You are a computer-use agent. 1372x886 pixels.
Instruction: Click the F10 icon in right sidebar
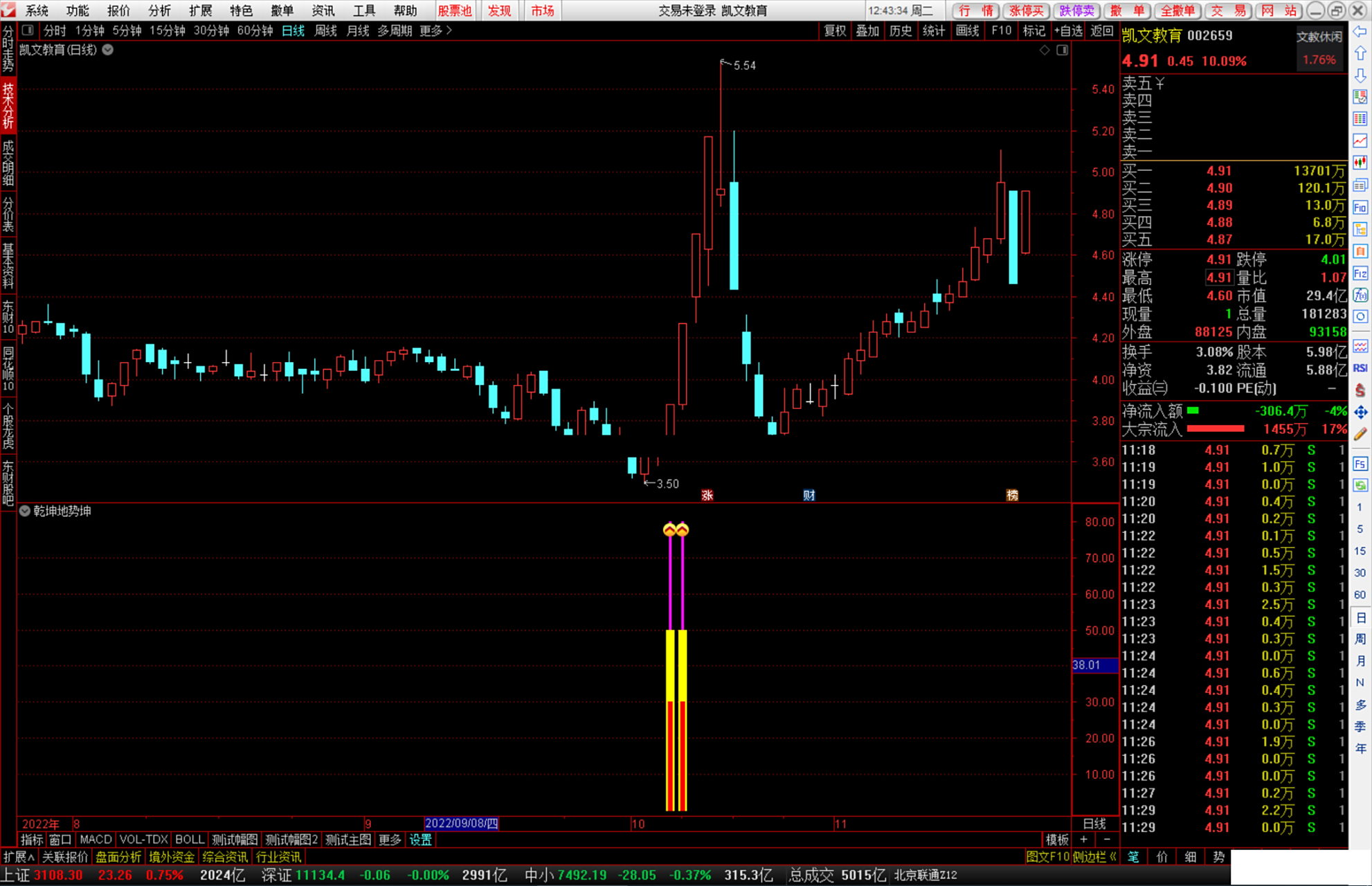pos(1360,208)
